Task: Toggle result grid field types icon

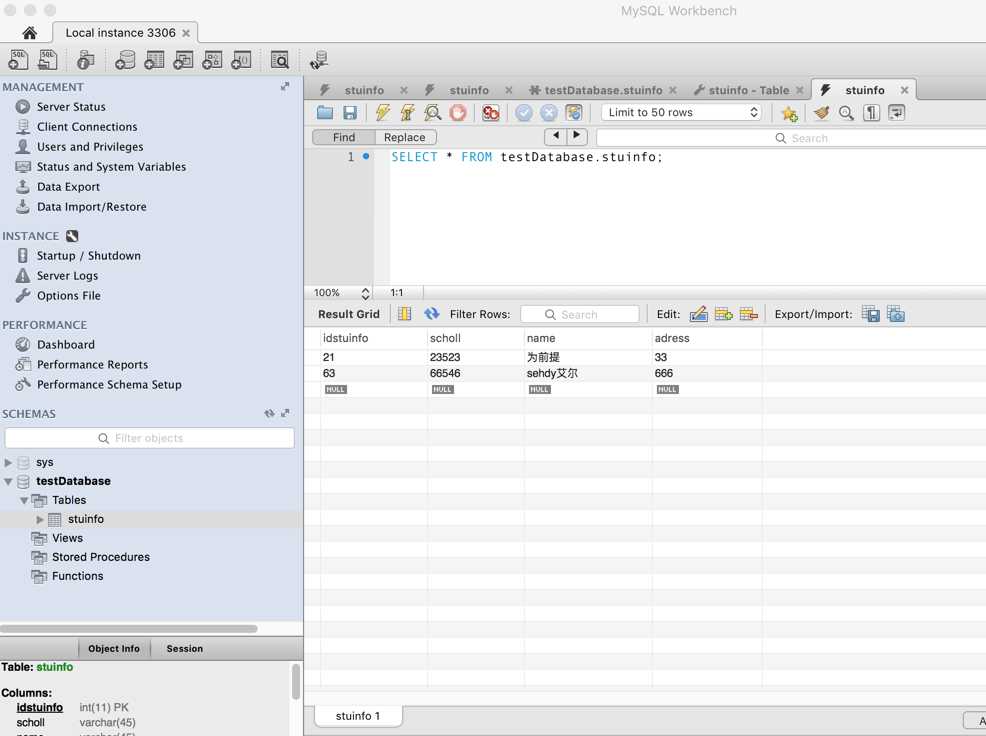Action: 404,314
